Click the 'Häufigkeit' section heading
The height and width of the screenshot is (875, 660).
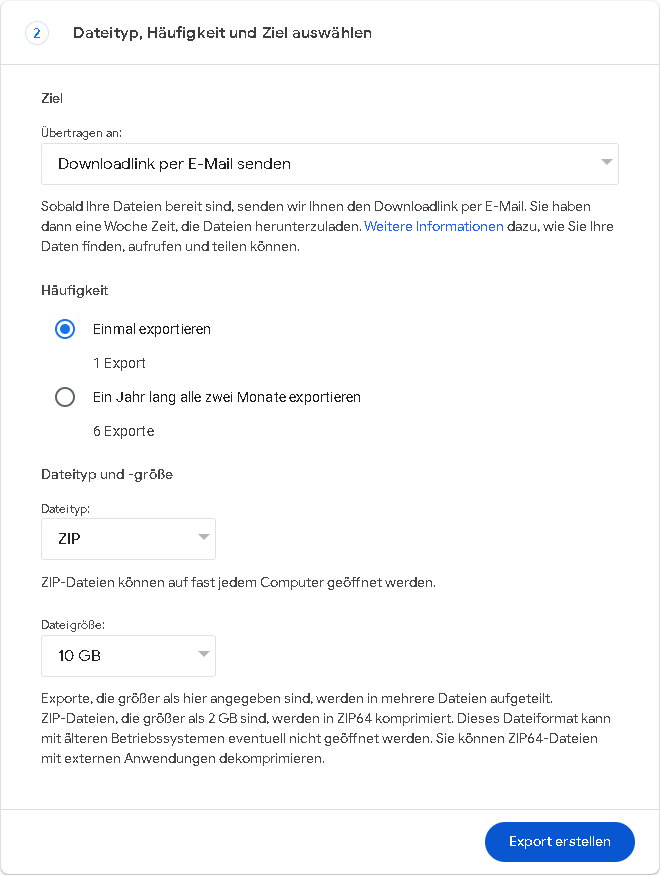tap(75, 290)
